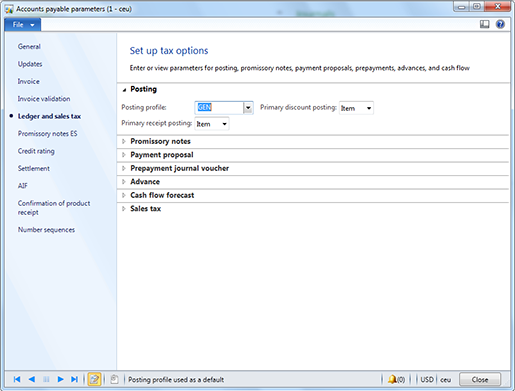This screenshot has width=515, height=391.
Task: Click the File menu dropdown arrow
Action: click(32, 25)
